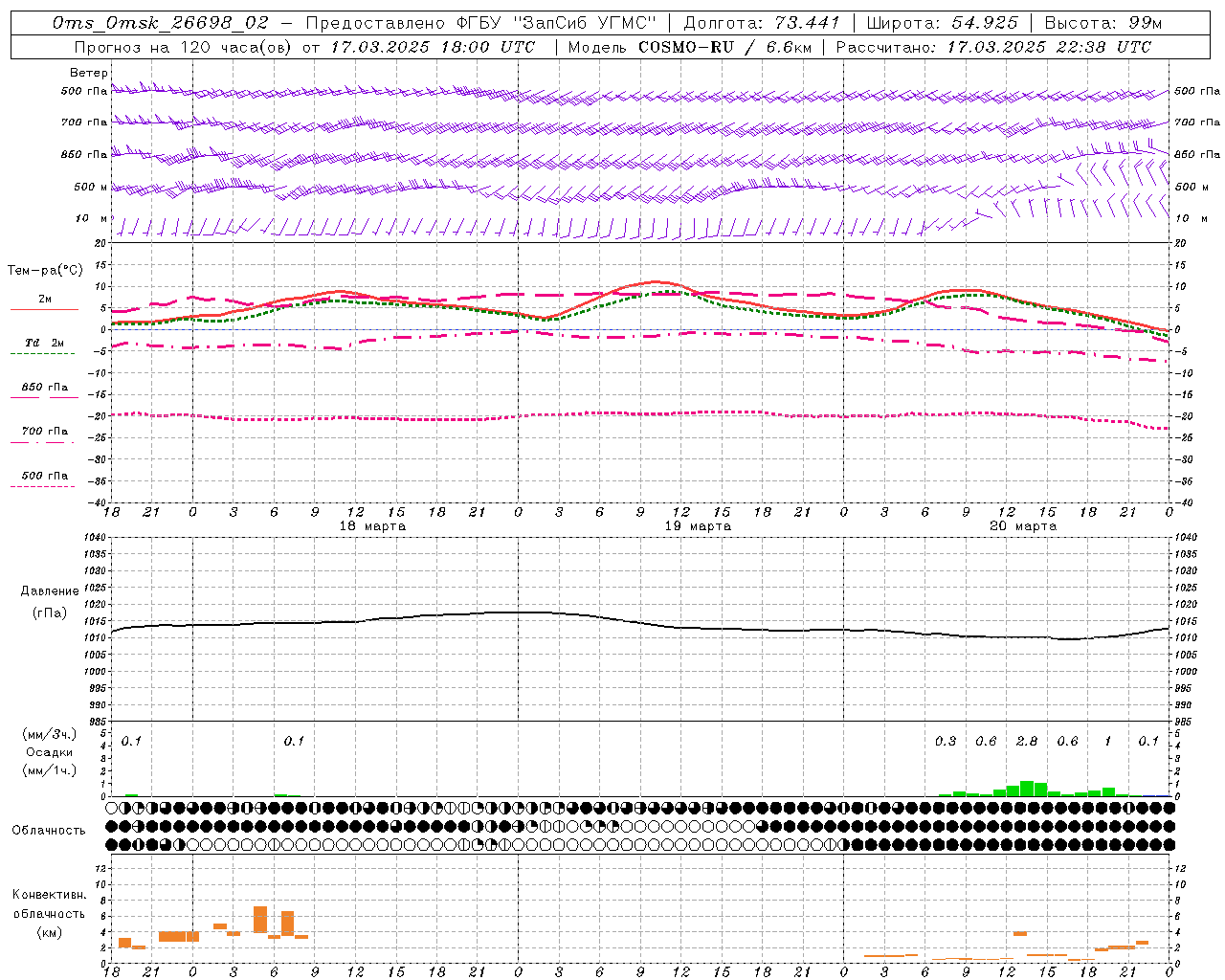Screen dimensions: 1225x980
Task: Click the '19 марта' date label
Action: [698, 526]
